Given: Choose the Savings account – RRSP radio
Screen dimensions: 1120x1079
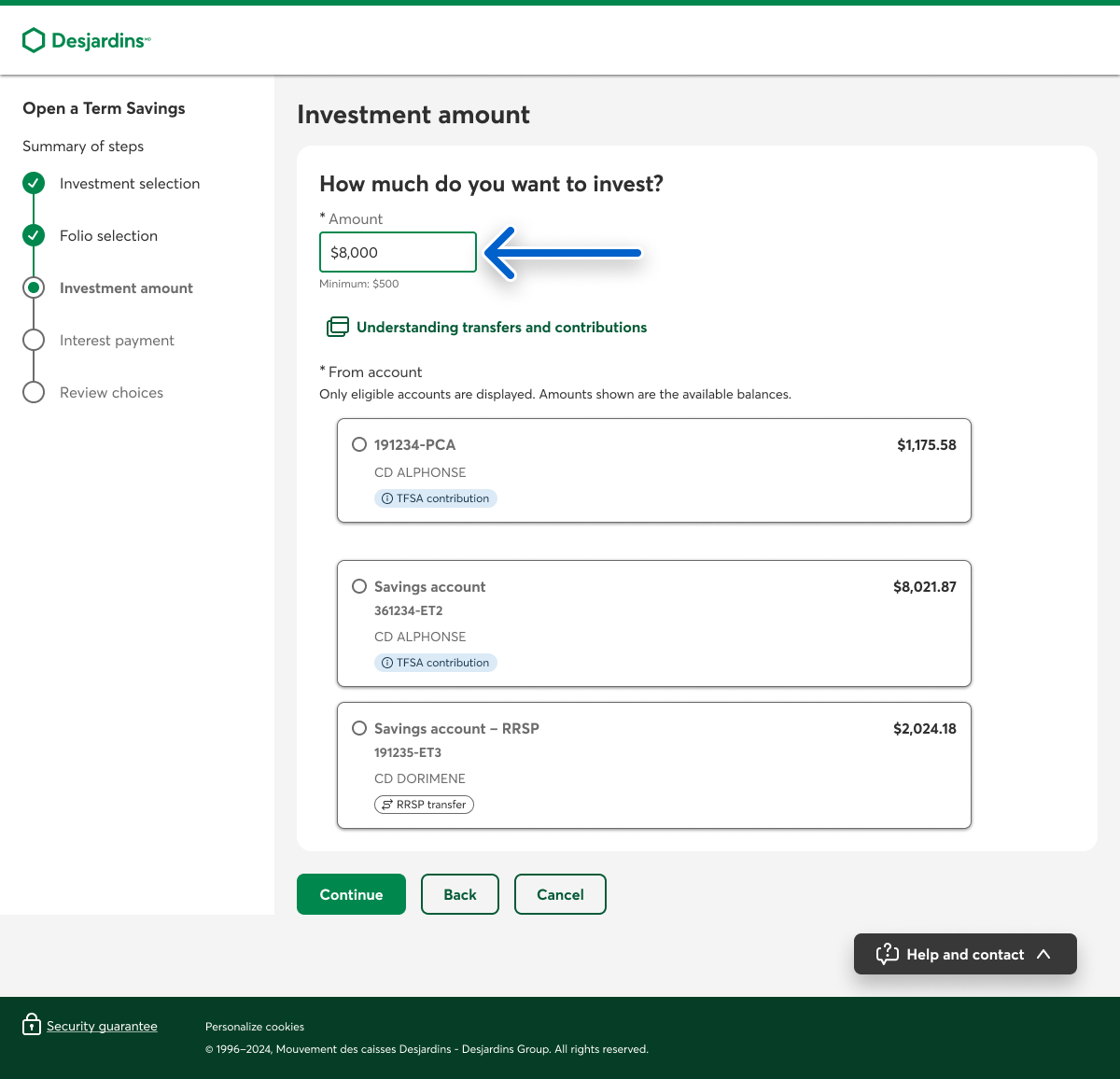Looking at the screenshot, I should [359, 728].
